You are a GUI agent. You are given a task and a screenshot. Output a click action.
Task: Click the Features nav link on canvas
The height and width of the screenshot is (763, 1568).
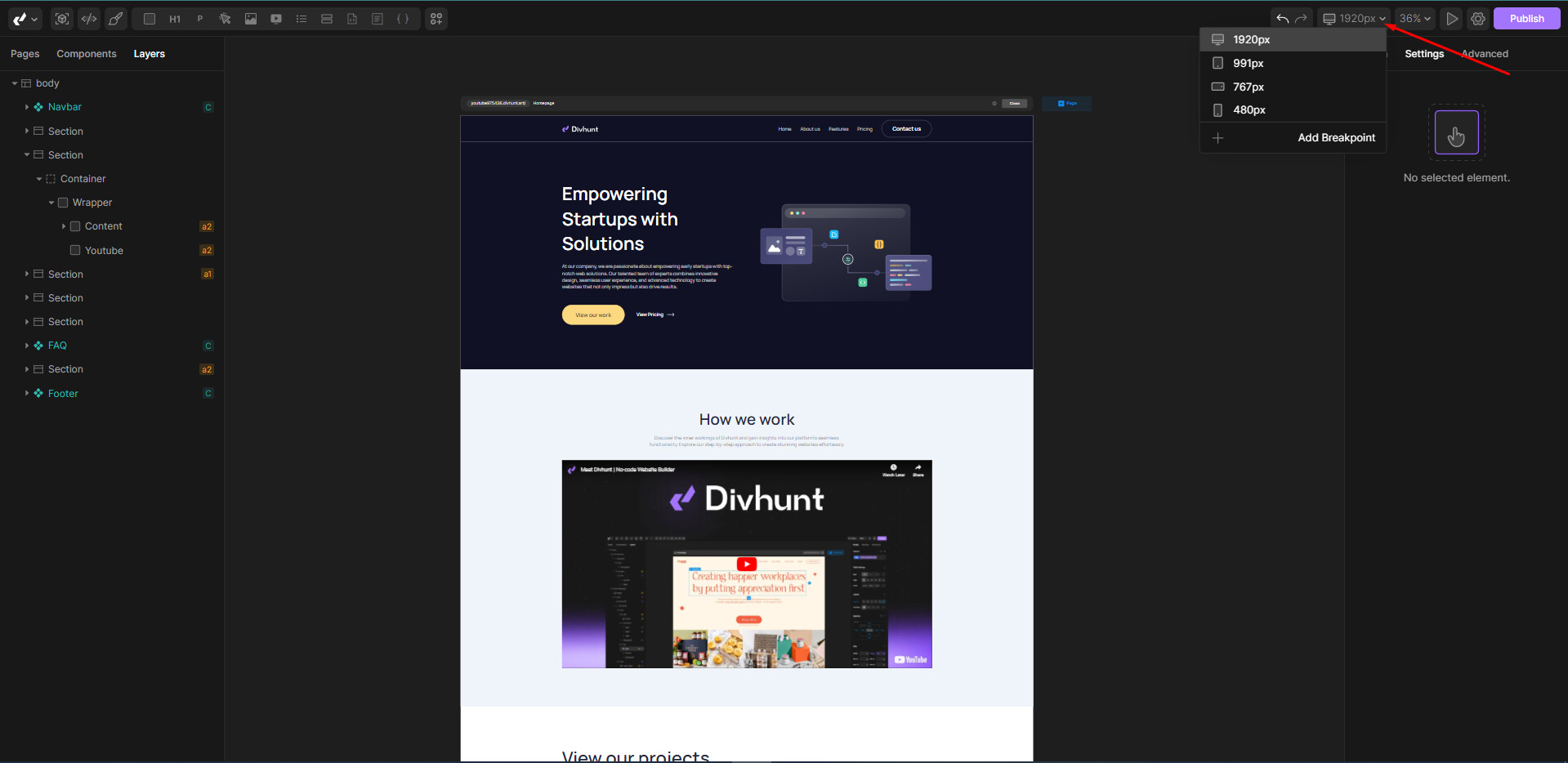pos(838,129)
